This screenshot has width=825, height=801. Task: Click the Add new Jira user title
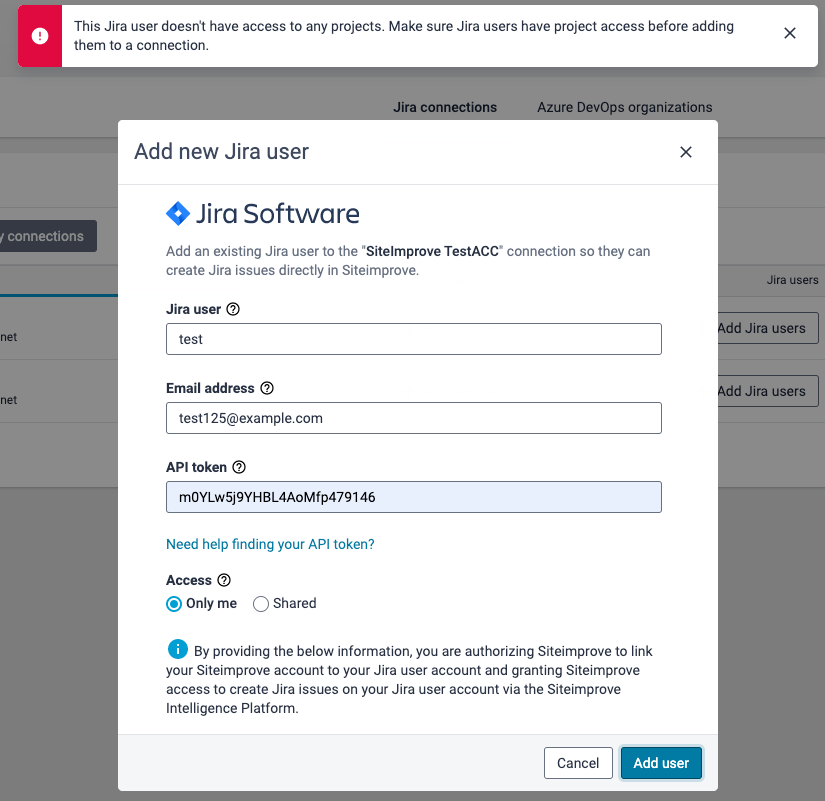point(222,152)
